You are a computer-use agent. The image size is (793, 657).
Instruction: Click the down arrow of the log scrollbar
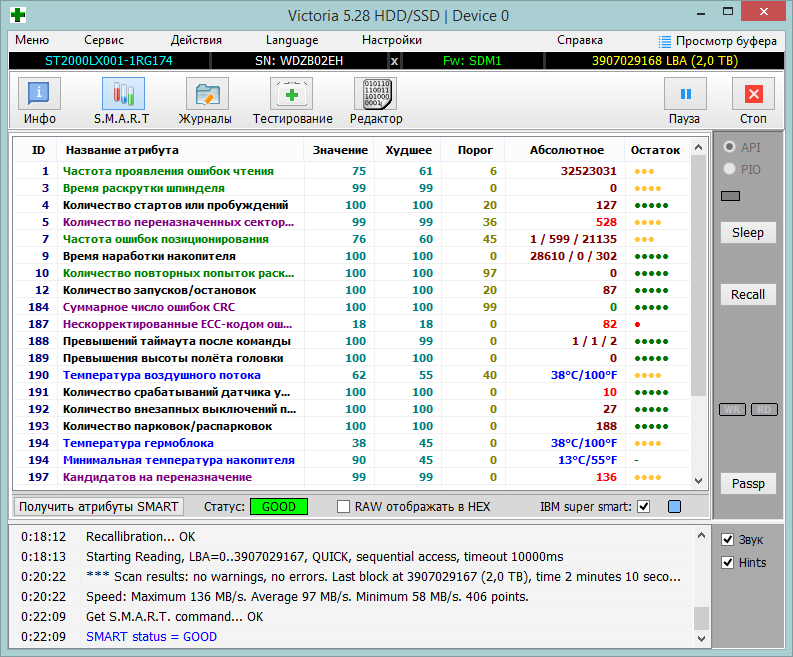pos(701,639)
